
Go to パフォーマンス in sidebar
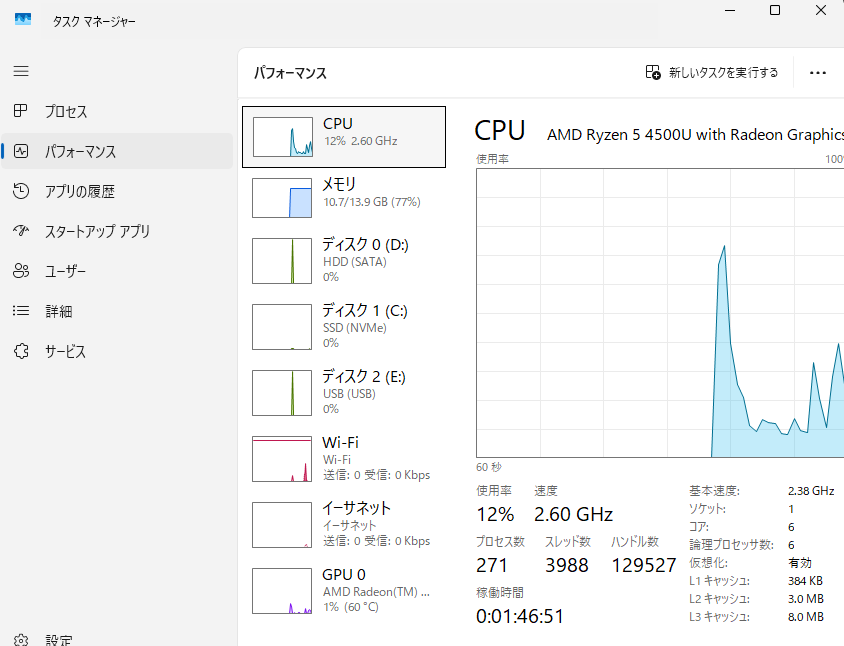pos(117,151)
